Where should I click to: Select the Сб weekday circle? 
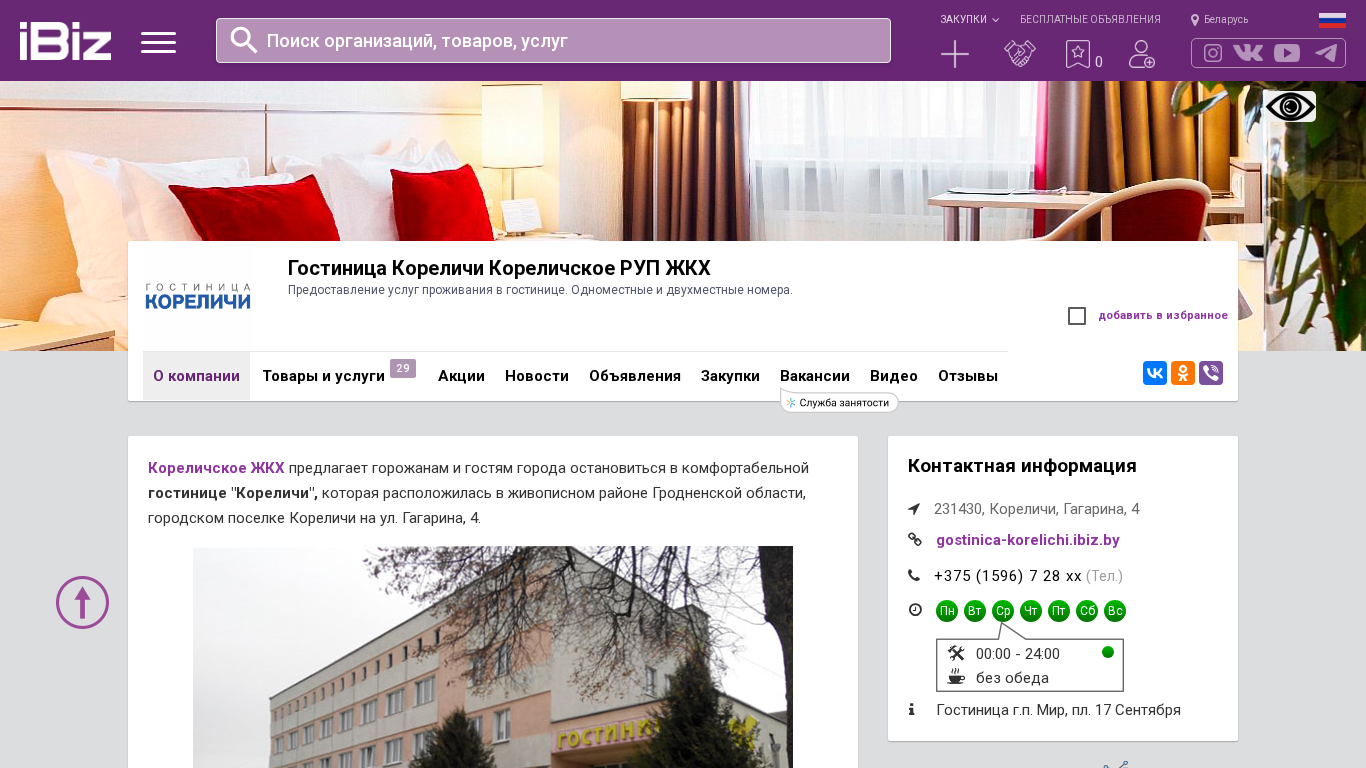1087,611
